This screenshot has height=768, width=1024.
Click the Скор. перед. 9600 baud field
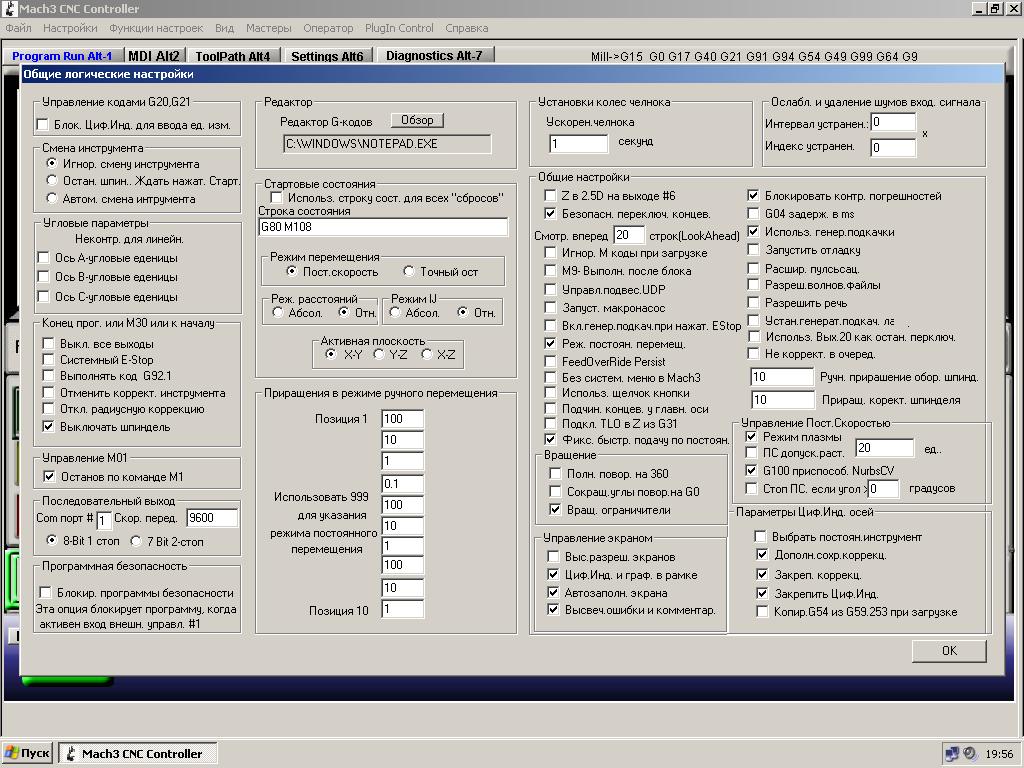coord(212,518)
